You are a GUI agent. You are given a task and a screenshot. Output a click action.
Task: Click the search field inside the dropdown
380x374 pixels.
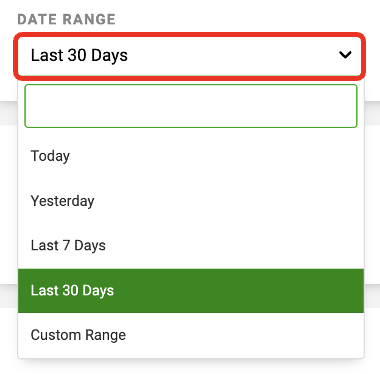tap(191, 106)
